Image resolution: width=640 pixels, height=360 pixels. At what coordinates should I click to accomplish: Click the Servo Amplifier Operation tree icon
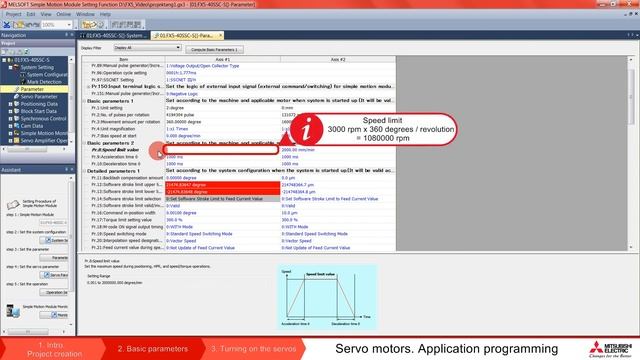click(x=16, y=140)
